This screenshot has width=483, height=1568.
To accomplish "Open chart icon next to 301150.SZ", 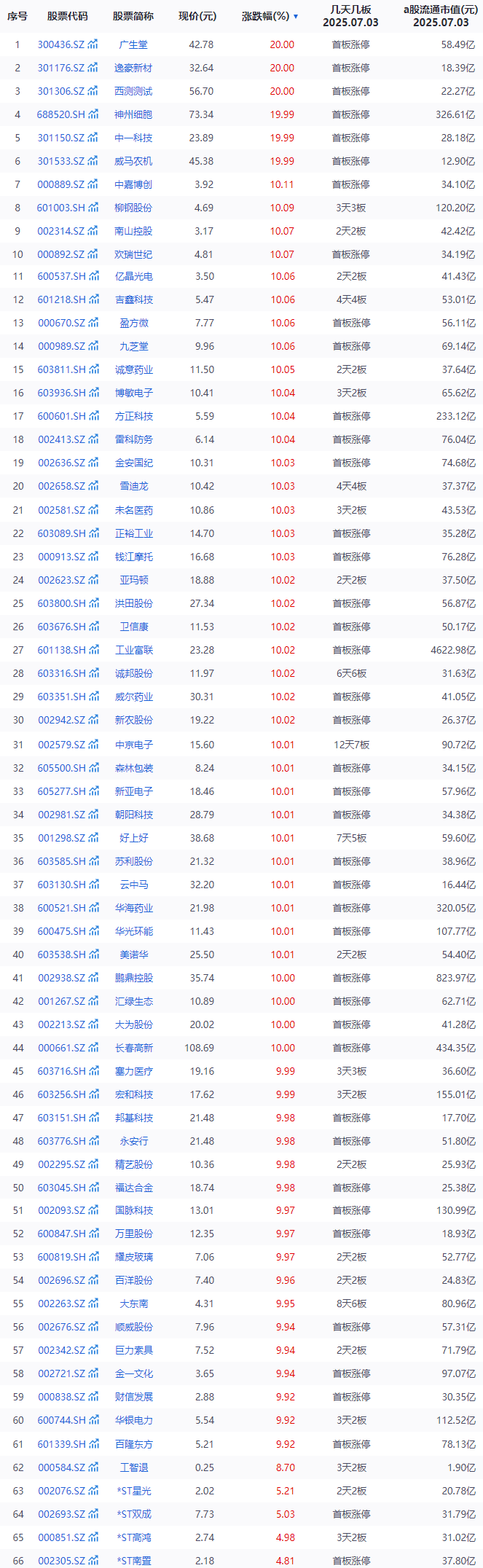I will pyautogui.click(x=93, y=138).
